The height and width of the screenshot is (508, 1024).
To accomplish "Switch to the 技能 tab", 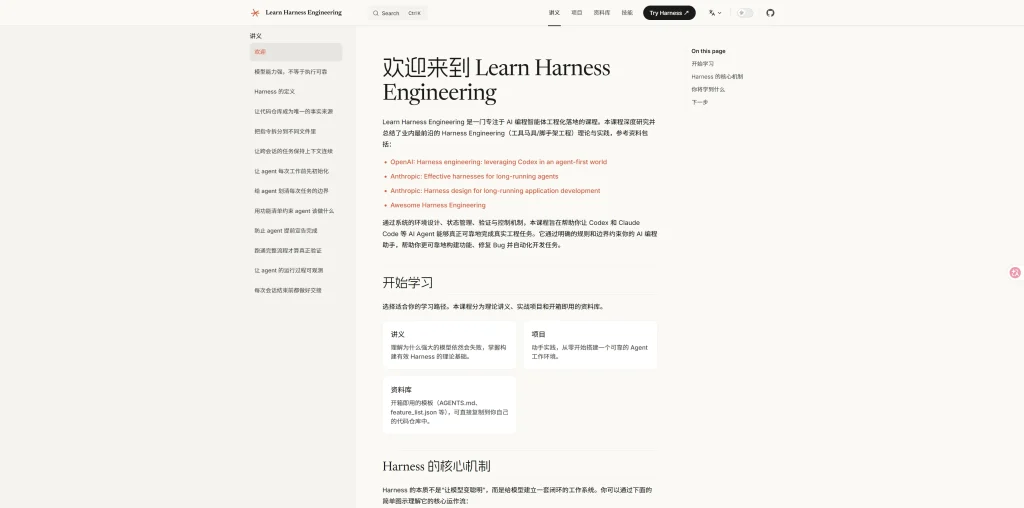I will (627, 13).
